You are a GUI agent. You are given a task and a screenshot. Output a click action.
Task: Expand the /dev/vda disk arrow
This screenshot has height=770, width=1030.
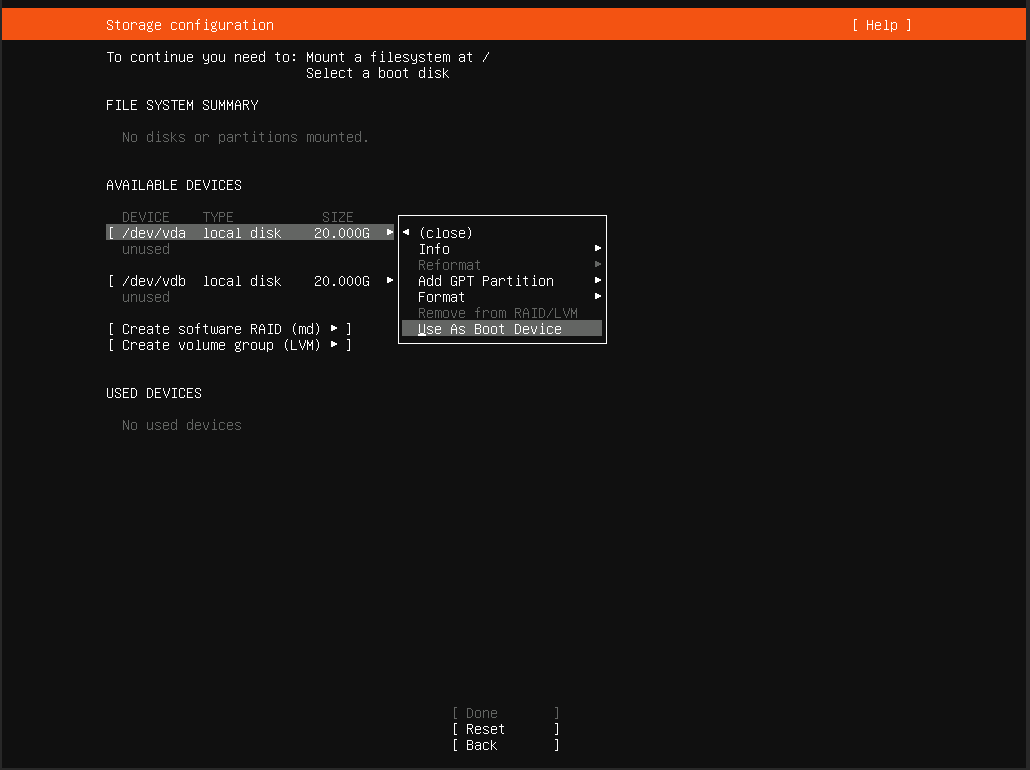pyautogui.click(x=390, y=233)
